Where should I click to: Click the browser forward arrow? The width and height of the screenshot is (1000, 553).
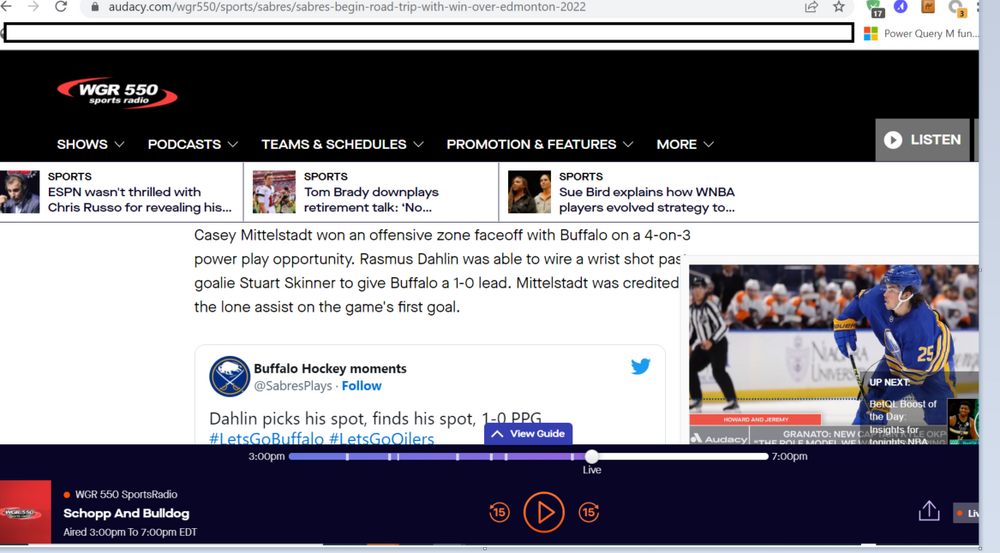[x=33, y=6]
